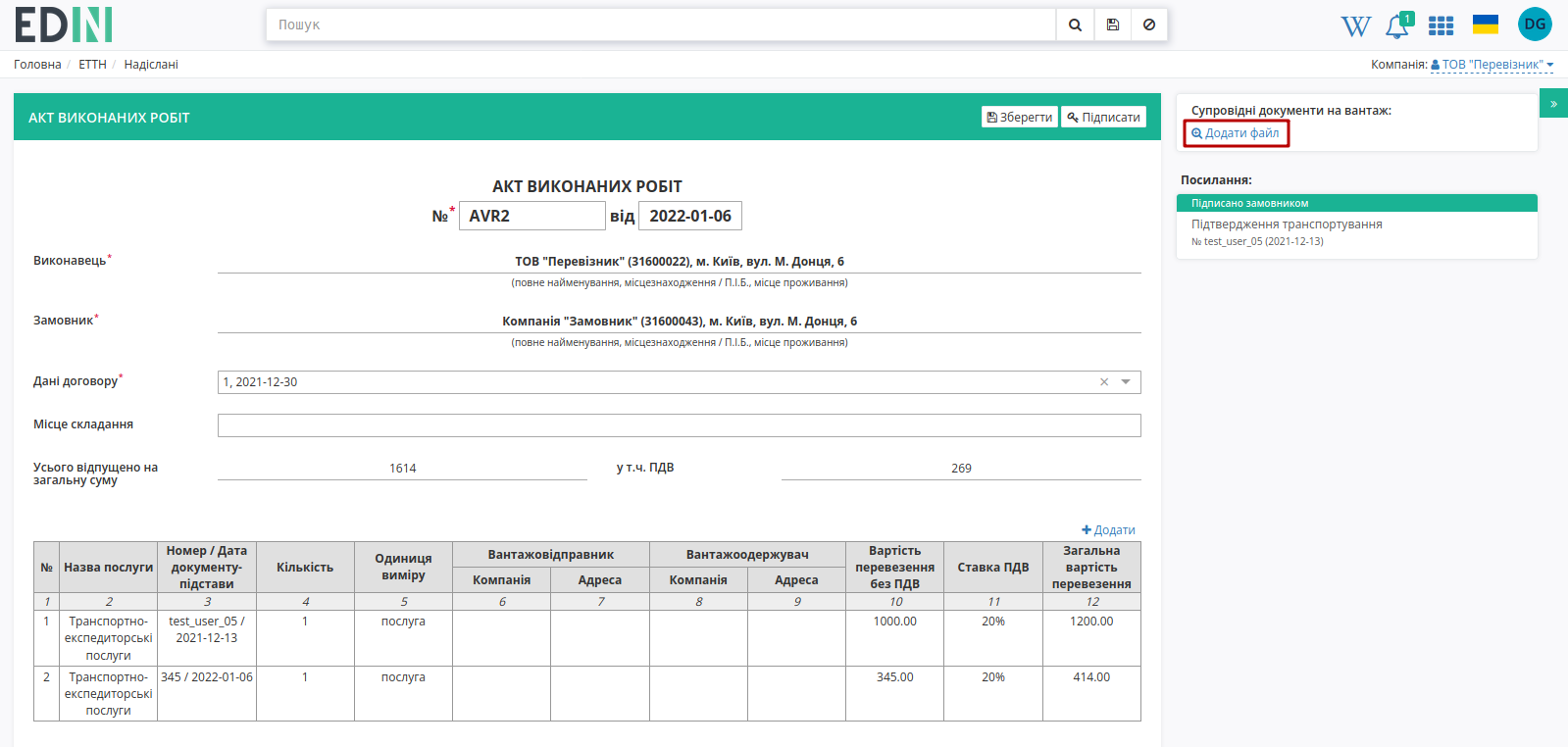Collapse the right sidebar with chevron

tap(1553, 103)
